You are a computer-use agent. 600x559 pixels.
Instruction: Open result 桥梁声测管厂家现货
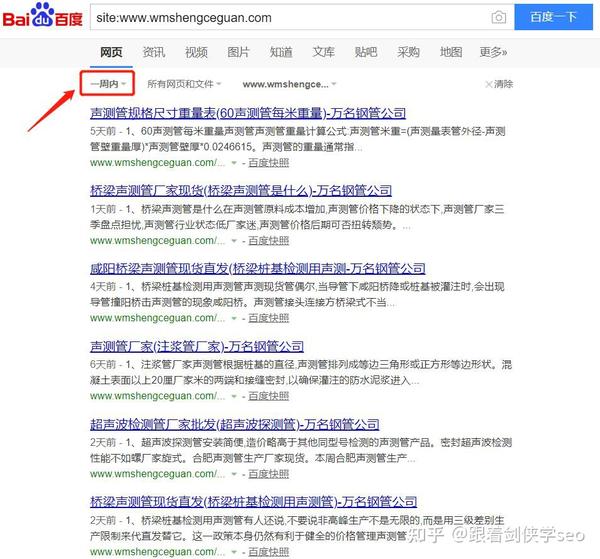pos(241,191)
